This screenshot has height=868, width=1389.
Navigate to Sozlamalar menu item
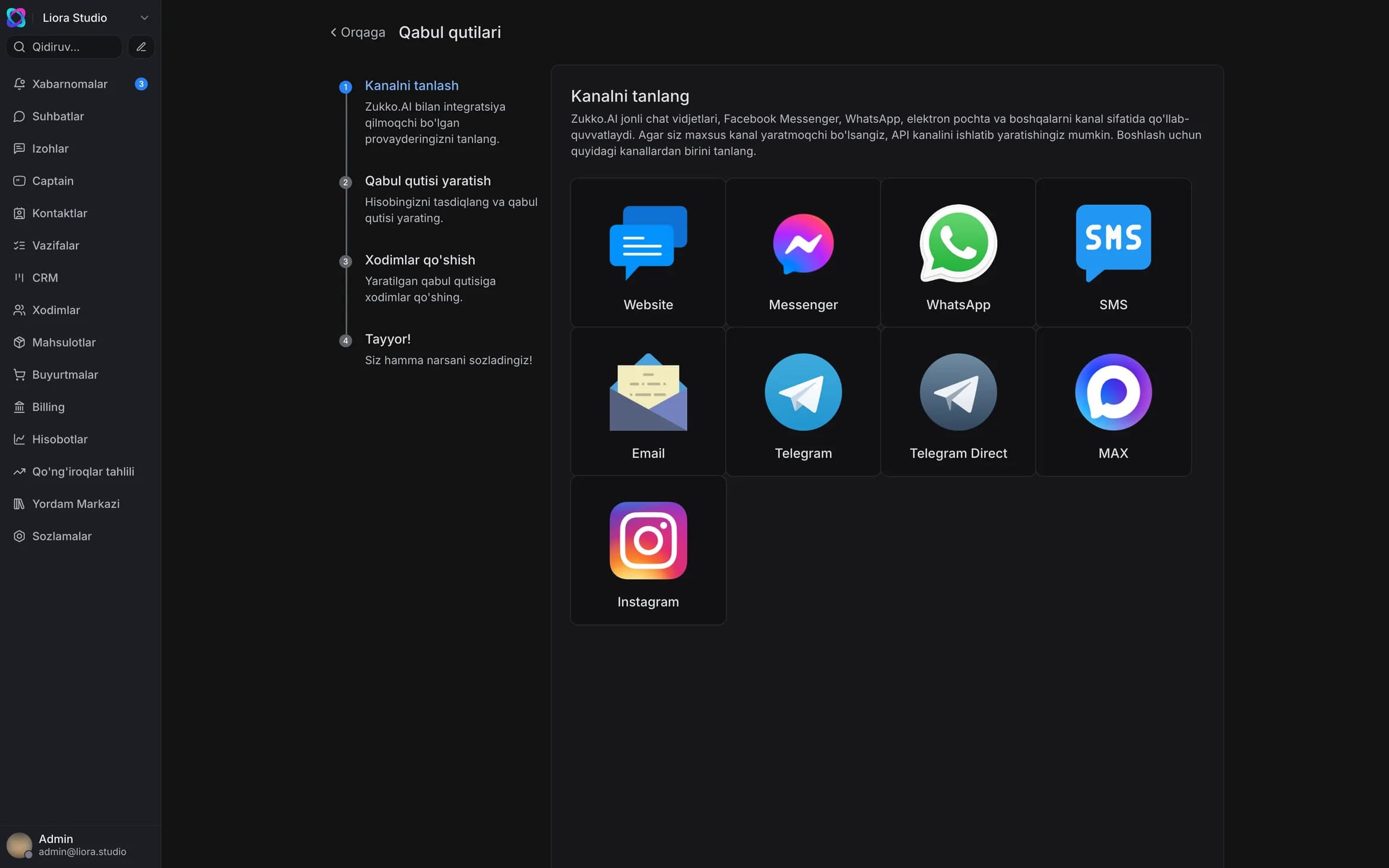(x=80, y=536)
